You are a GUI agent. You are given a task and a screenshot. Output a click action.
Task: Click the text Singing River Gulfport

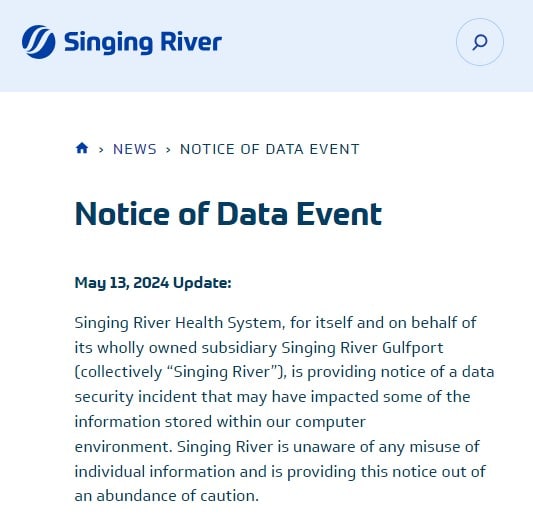click(x=362, y=348)
